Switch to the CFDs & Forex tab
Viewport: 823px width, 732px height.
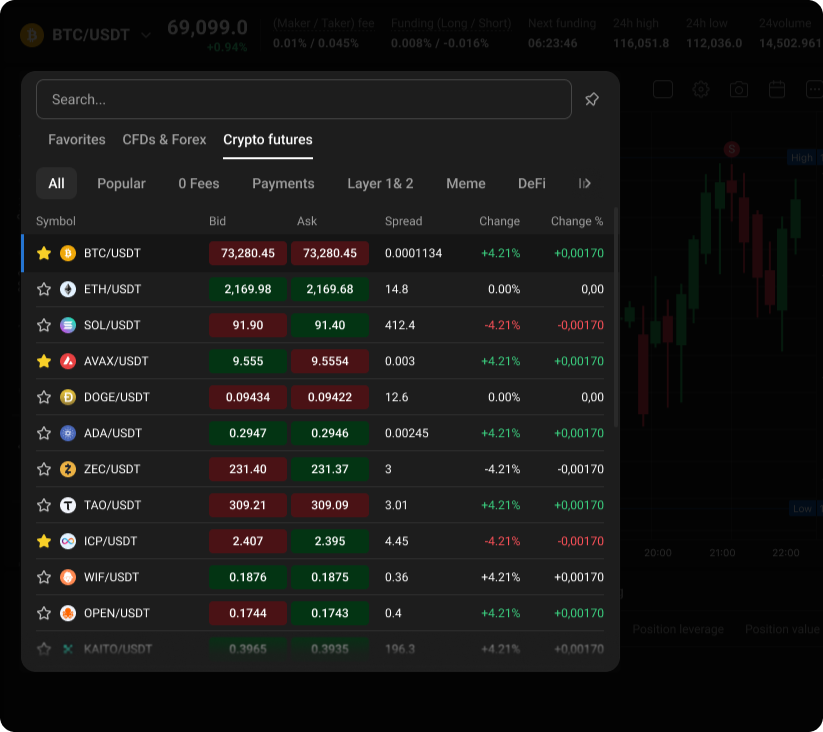tap(164, 140)
